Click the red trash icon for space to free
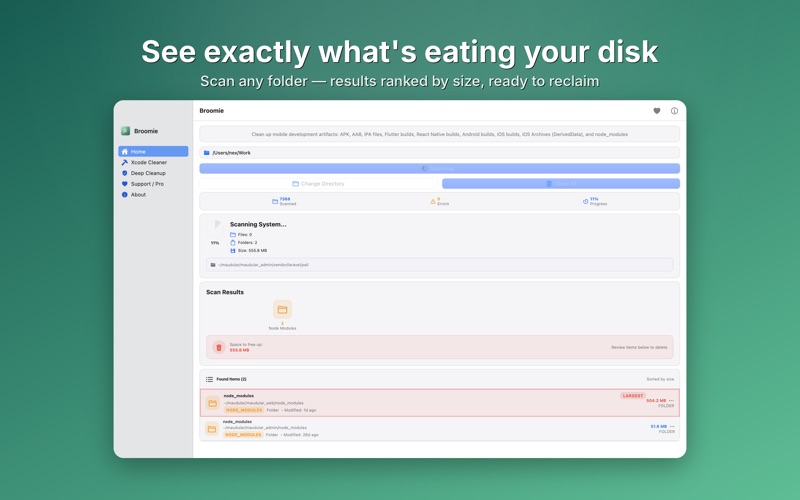The height and width of the screenshot is (500, 800). (x=219, y=347)
